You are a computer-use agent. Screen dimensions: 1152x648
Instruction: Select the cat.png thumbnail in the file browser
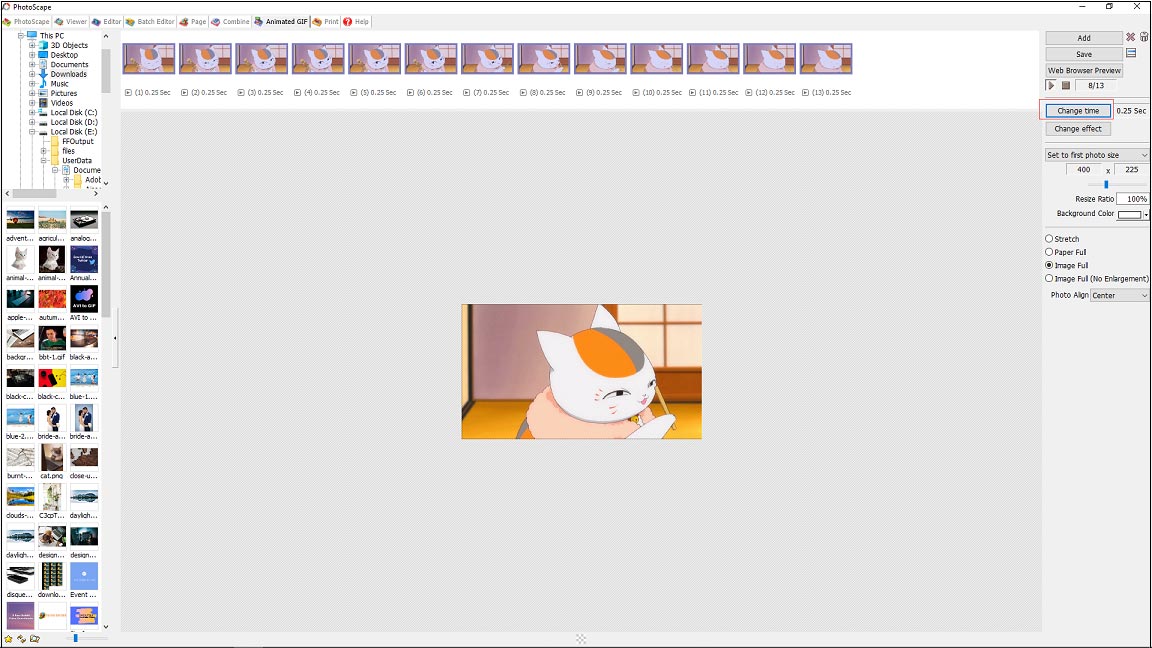(x=52, y=458)
